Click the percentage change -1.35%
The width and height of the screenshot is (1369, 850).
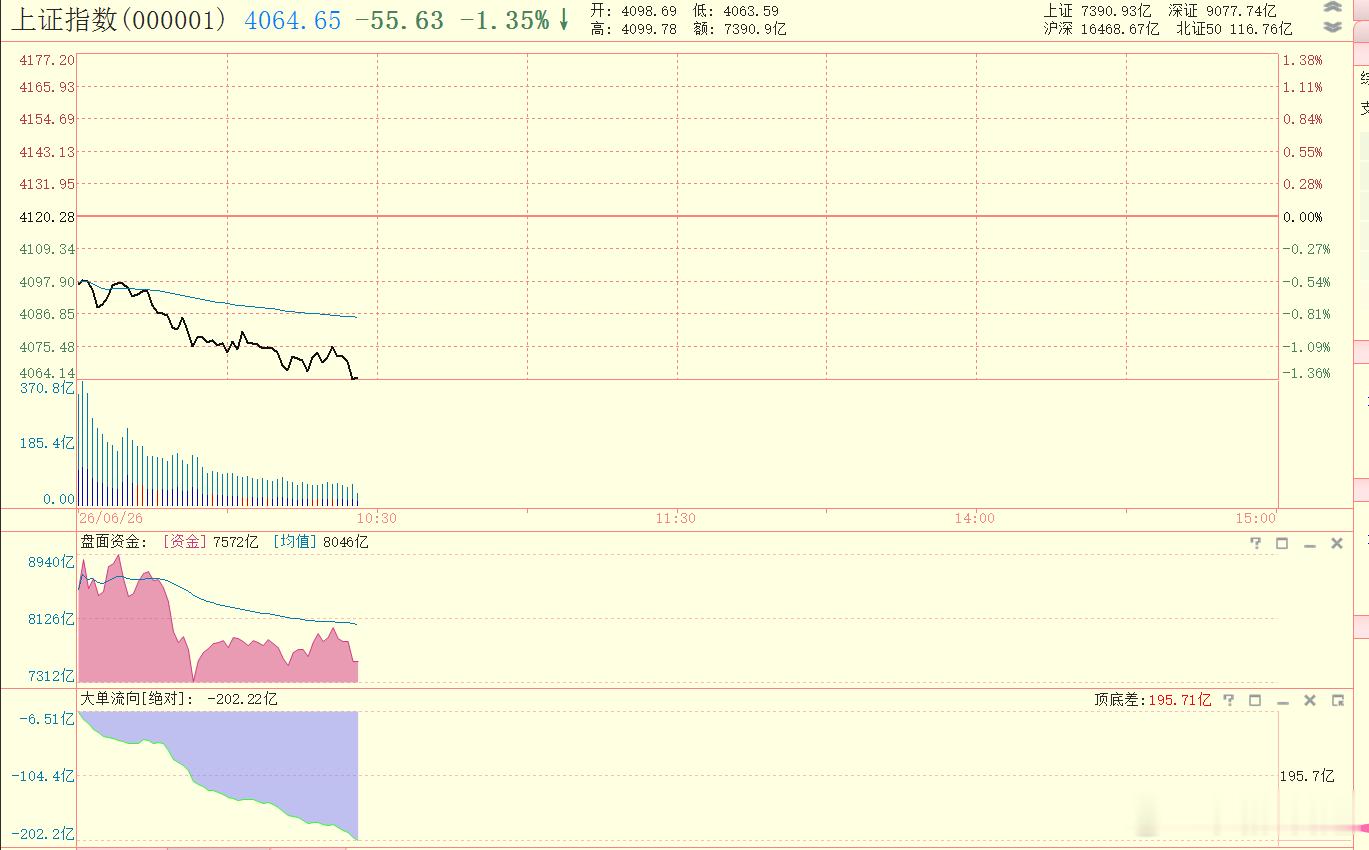(x=505, y=21)
